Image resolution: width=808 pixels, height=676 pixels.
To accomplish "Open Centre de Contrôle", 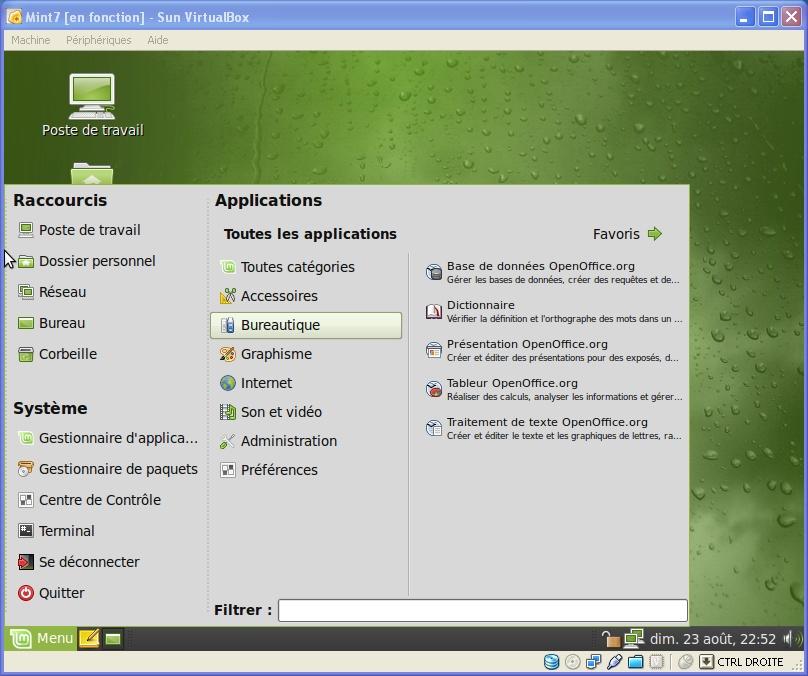I will click(x=89, y=500).
